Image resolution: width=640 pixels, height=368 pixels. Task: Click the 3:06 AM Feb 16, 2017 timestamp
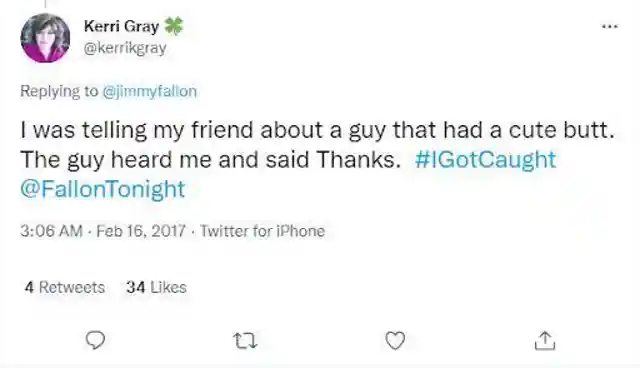point(103,231)
